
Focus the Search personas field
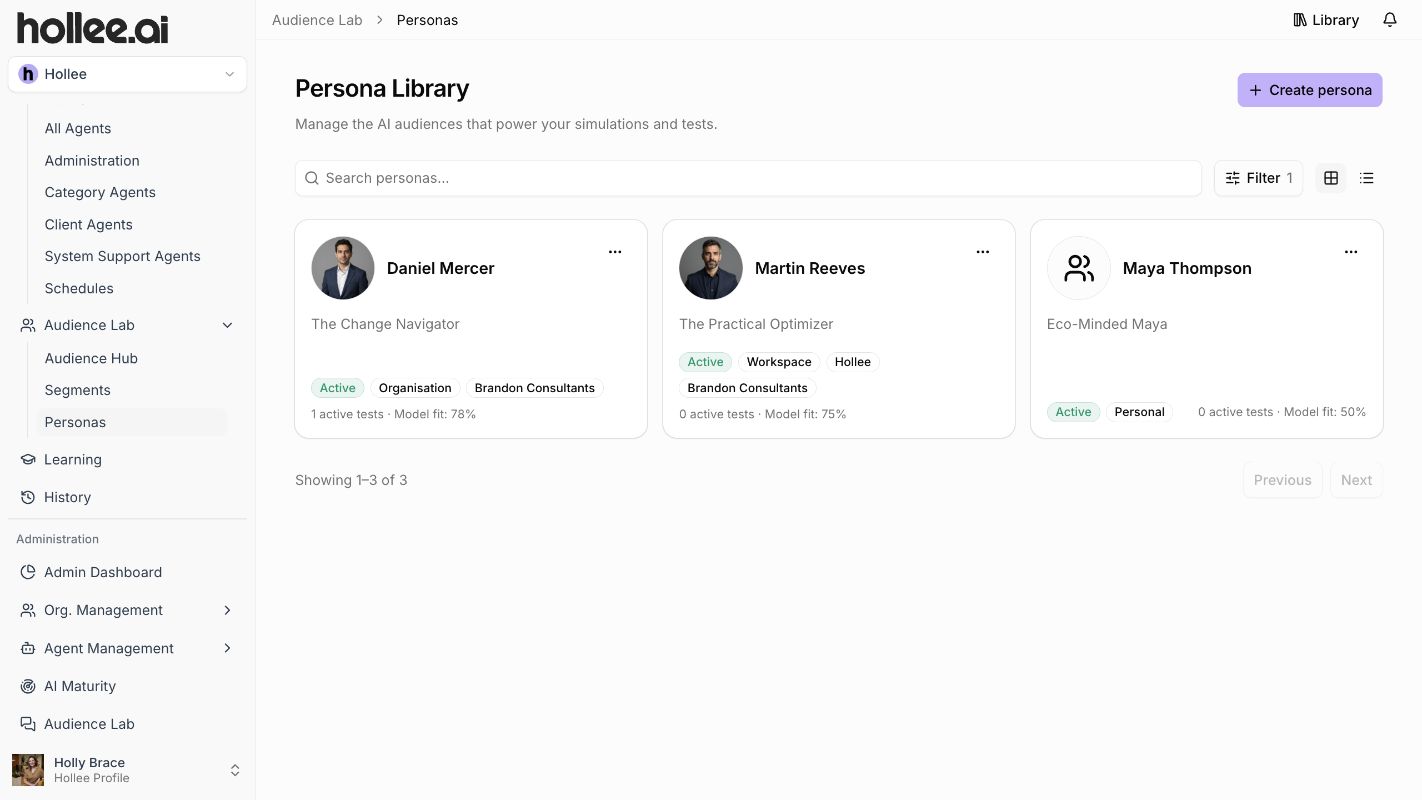pos(748,178)
